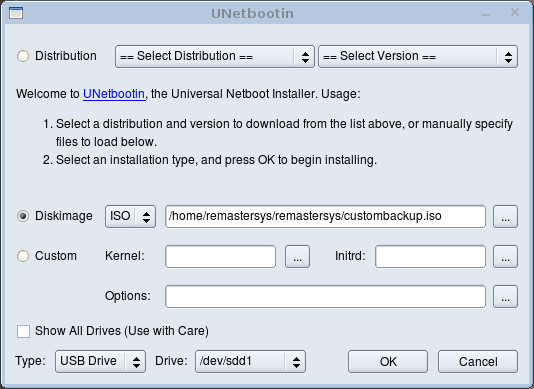534x389 pixels.
Task: Open the Type dropdown showing USB Drive
Action: [100, 361]
